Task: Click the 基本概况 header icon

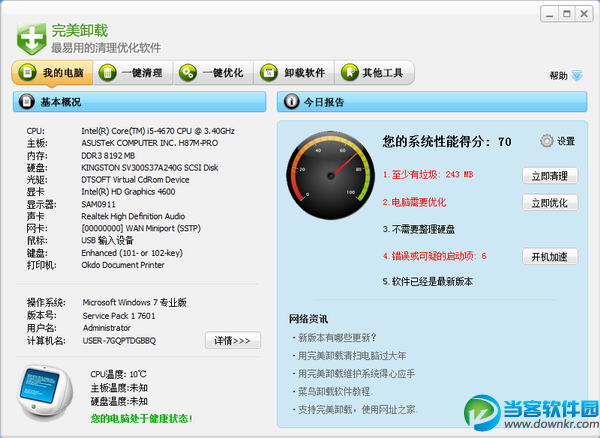Action: tap(27, 102)
